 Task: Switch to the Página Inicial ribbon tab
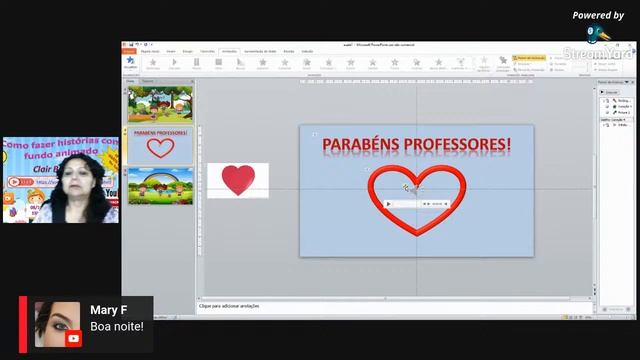coord(150,51)
